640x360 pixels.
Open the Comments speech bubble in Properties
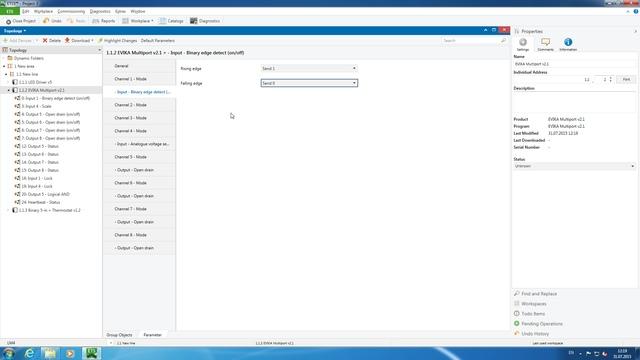pos(545,42)
